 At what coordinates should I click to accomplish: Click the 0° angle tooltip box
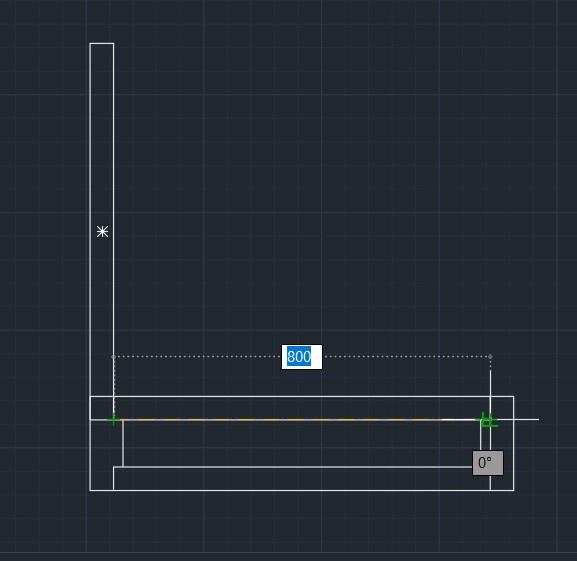pos(488,463)
